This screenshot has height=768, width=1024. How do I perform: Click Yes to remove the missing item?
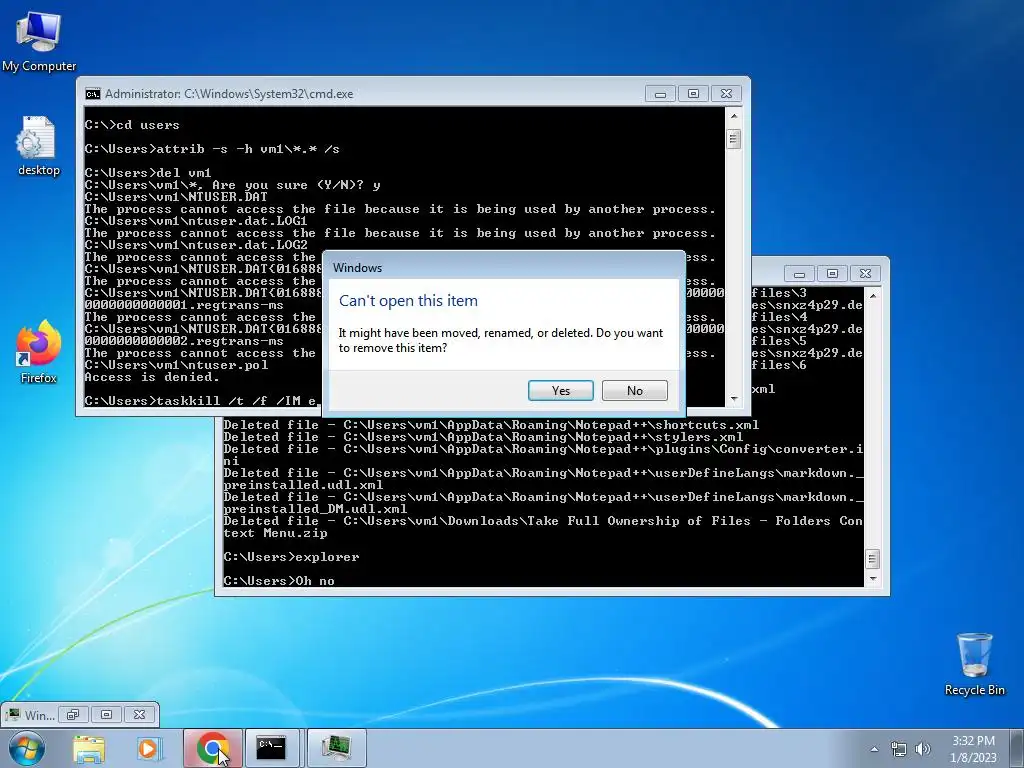click(560, 391)
